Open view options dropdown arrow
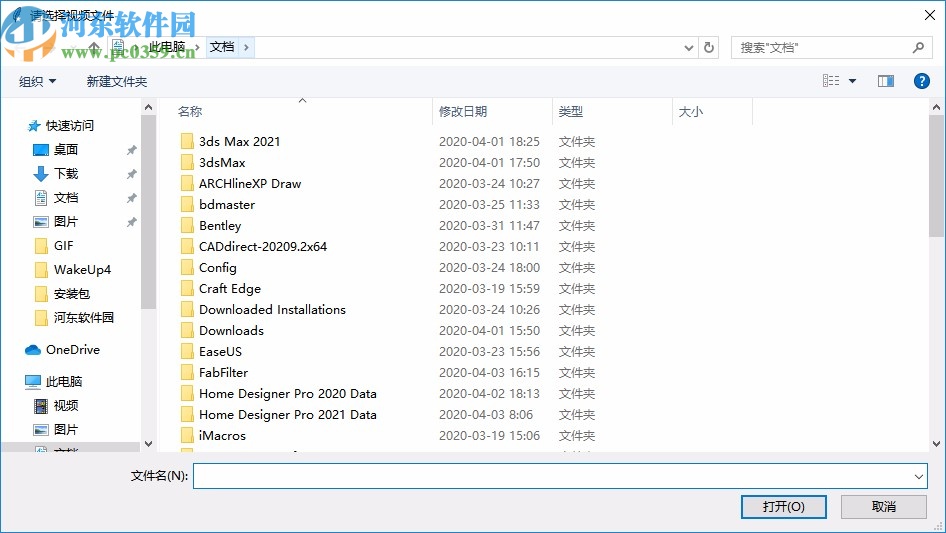The height and width of the screenshot is (533, 946). [x=852, y=81]
